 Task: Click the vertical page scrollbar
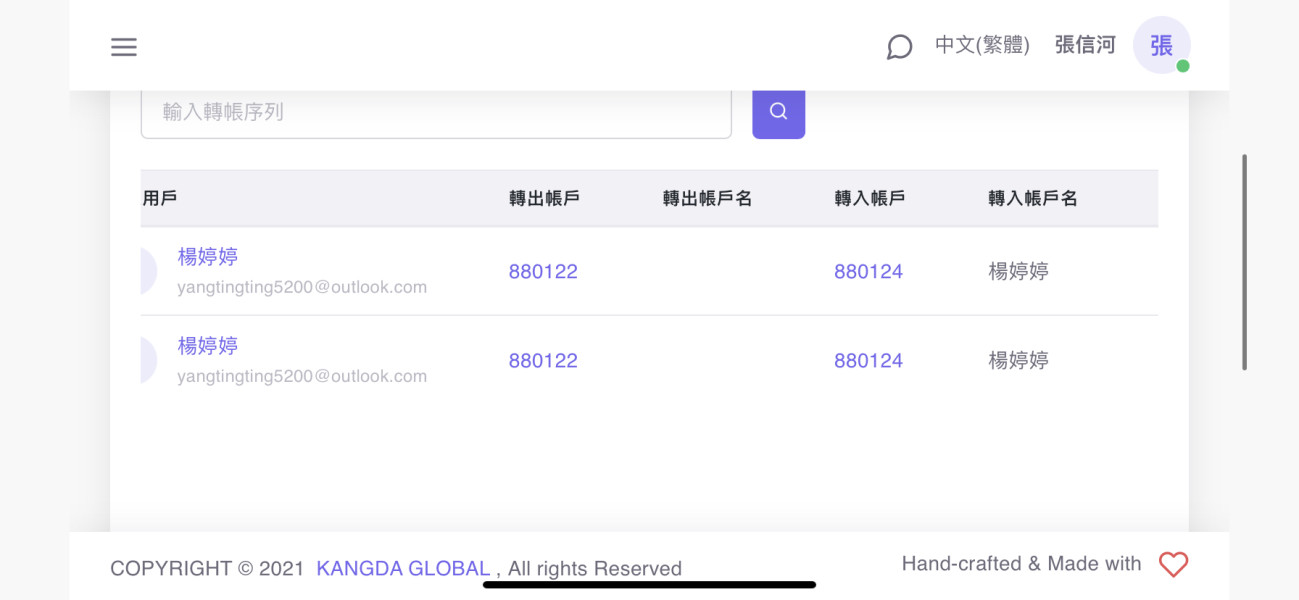click(x=1244, y=262)
